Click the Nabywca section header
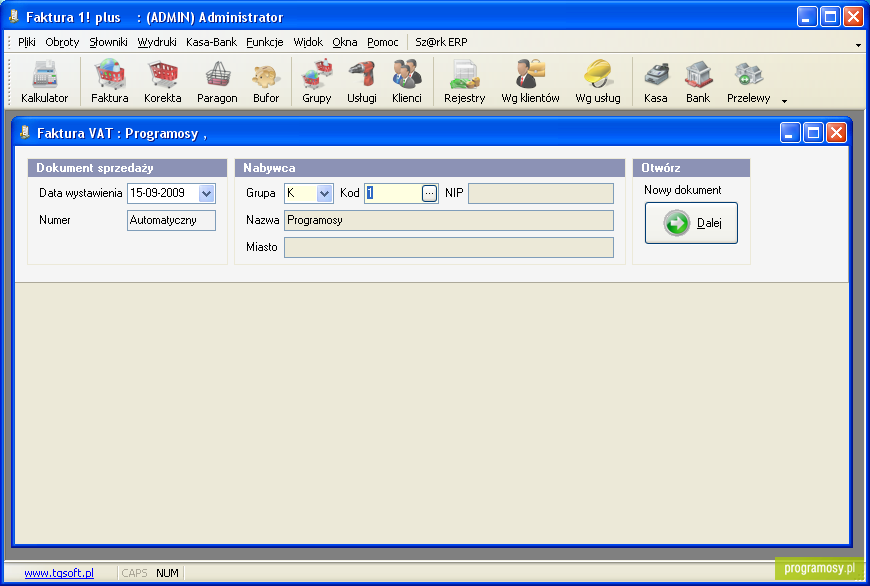The width and height of the screenshot is (870, 586). click(430, 168)
